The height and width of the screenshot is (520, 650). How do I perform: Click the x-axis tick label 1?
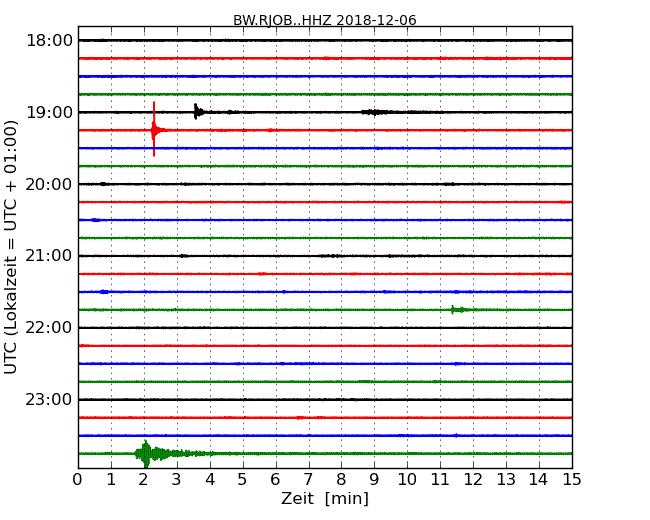111,480
